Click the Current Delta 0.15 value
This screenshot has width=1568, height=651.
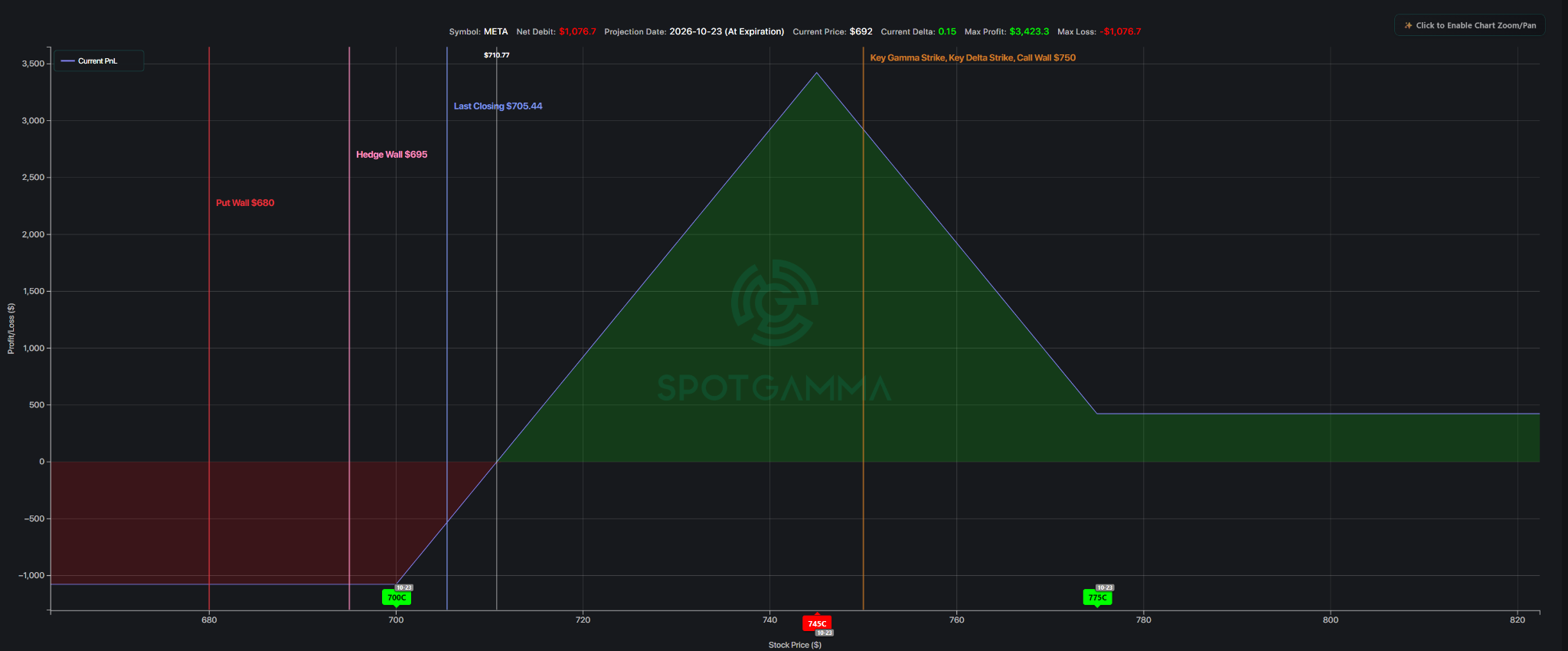coord(947,31)
